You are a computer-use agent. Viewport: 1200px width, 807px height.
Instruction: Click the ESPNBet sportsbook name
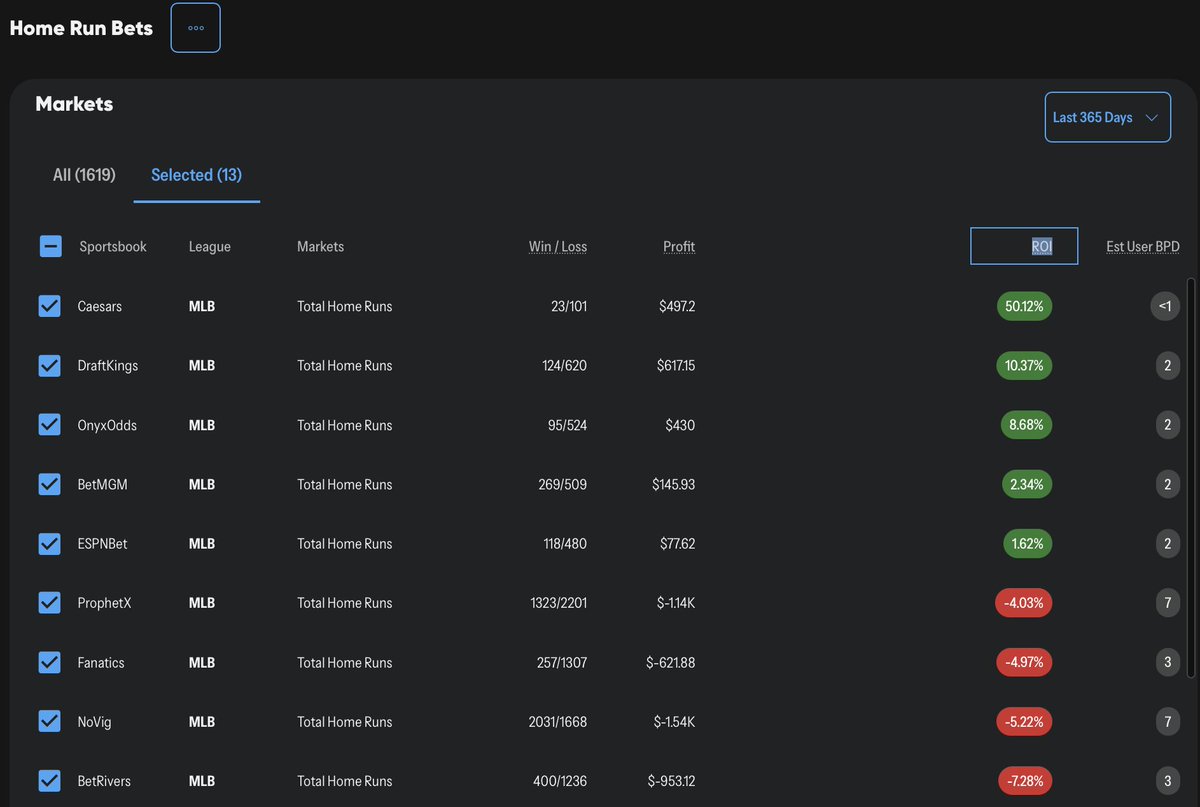103,544
